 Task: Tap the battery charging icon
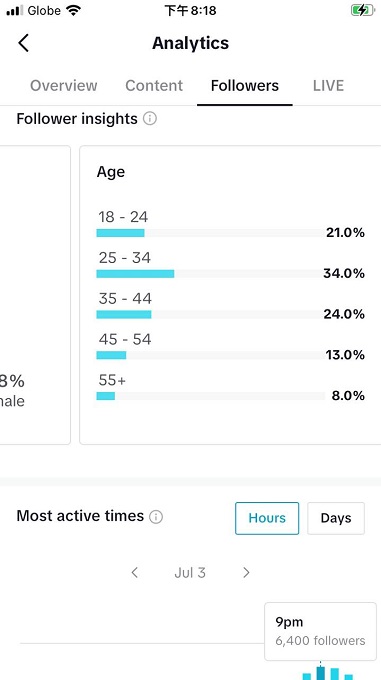click(x=362, y=10)
